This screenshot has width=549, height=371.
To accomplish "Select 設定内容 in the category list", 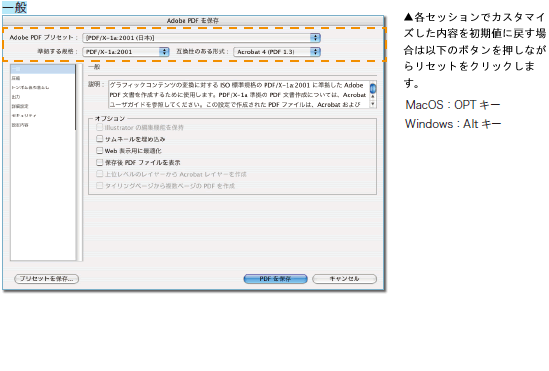I will tap(20, 125).
